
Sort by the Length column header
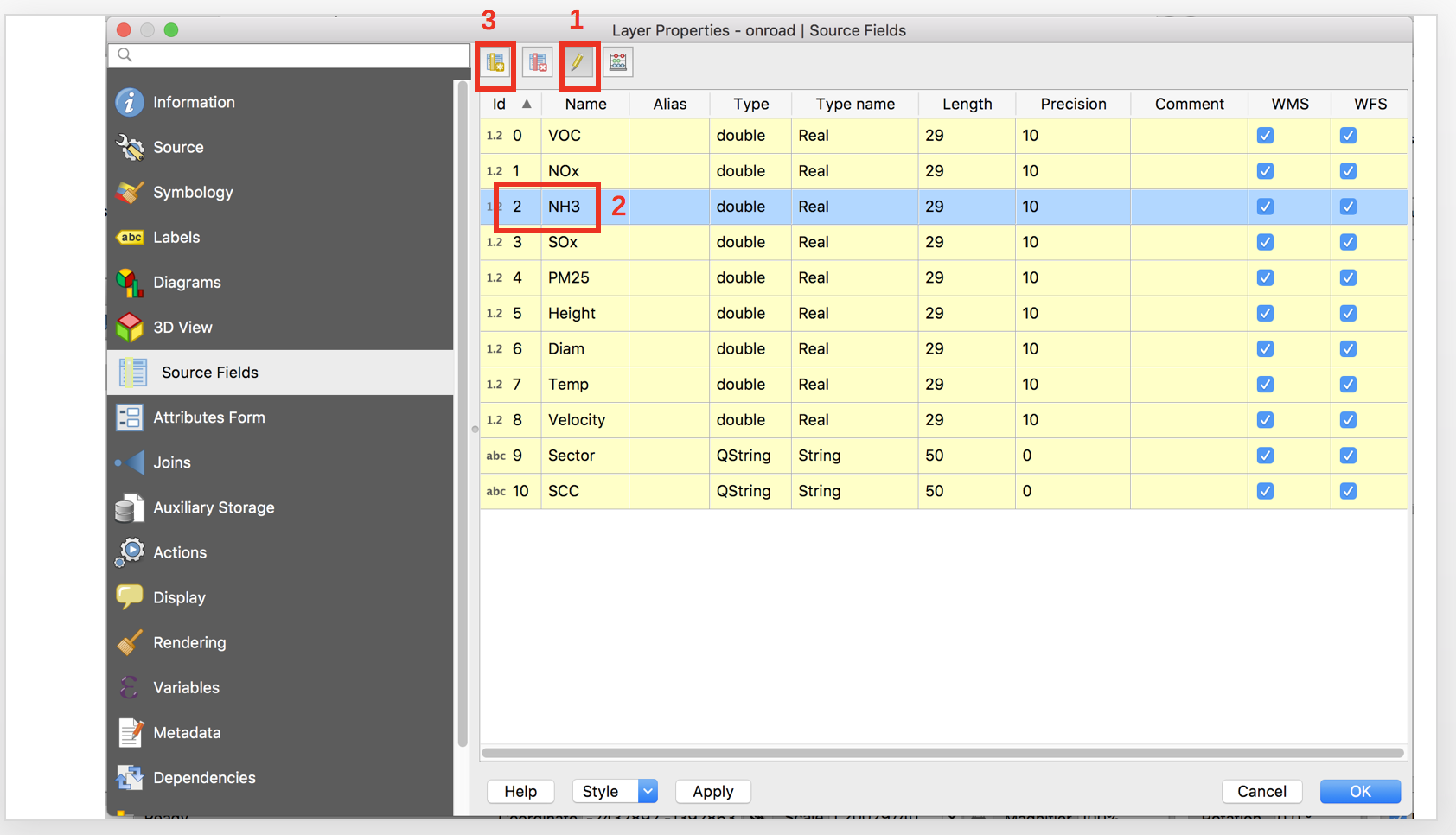[967, 104]
